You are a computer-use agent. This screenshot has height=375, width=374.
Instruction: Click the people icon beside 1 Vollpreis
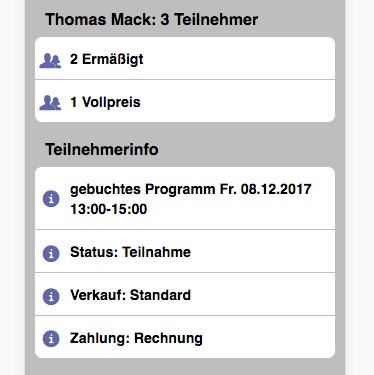[50, 102]
